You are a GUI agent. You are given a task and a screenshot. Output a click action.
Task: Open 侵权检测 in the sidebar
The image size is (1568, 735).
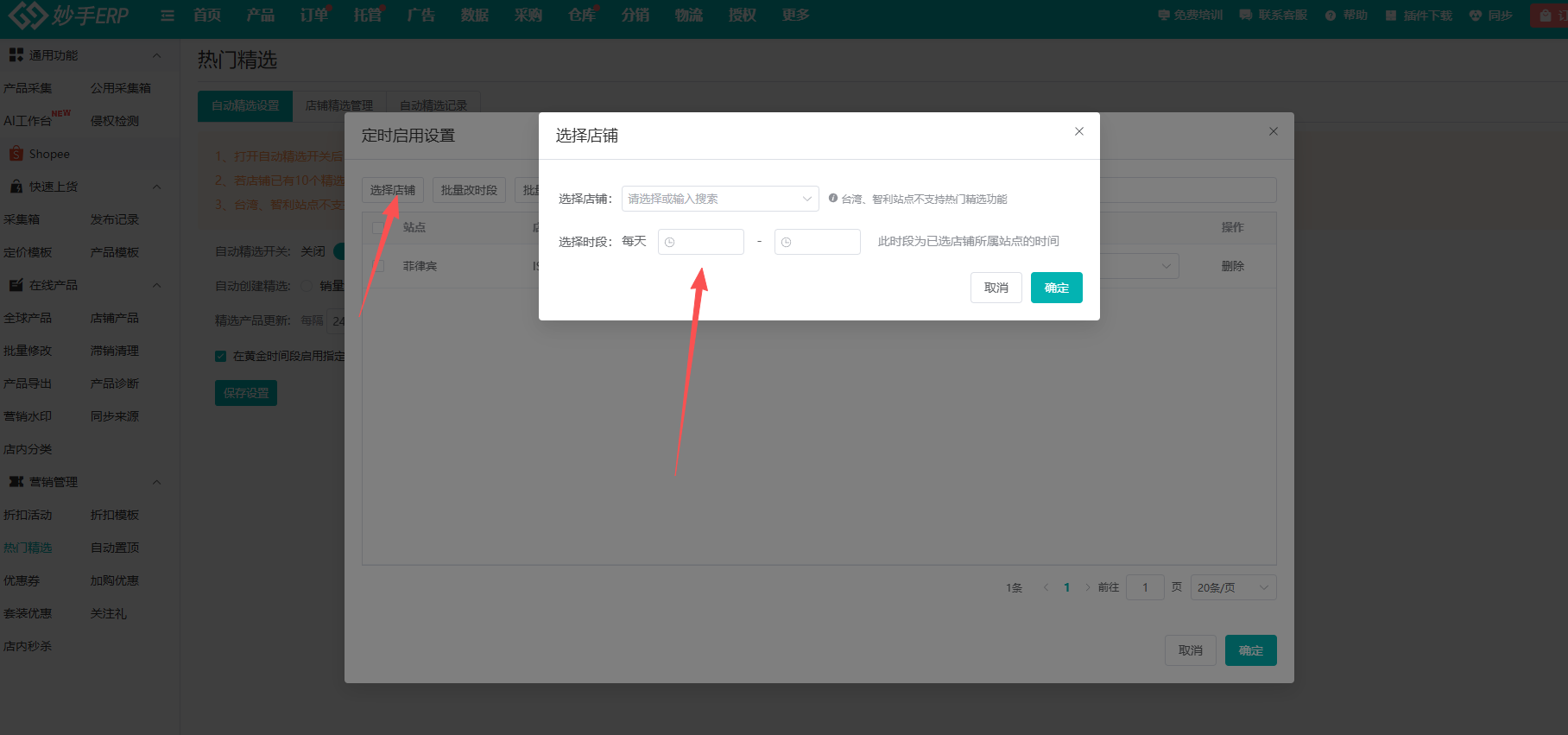[x=115, y=121]
